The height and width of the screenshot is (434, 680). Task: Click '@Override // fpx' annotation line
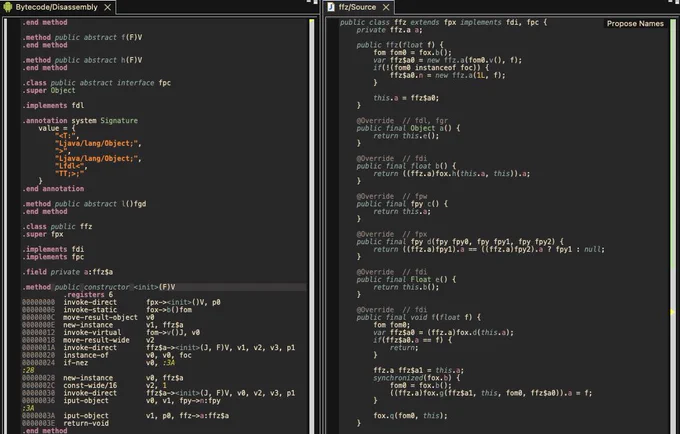(392, 234)
